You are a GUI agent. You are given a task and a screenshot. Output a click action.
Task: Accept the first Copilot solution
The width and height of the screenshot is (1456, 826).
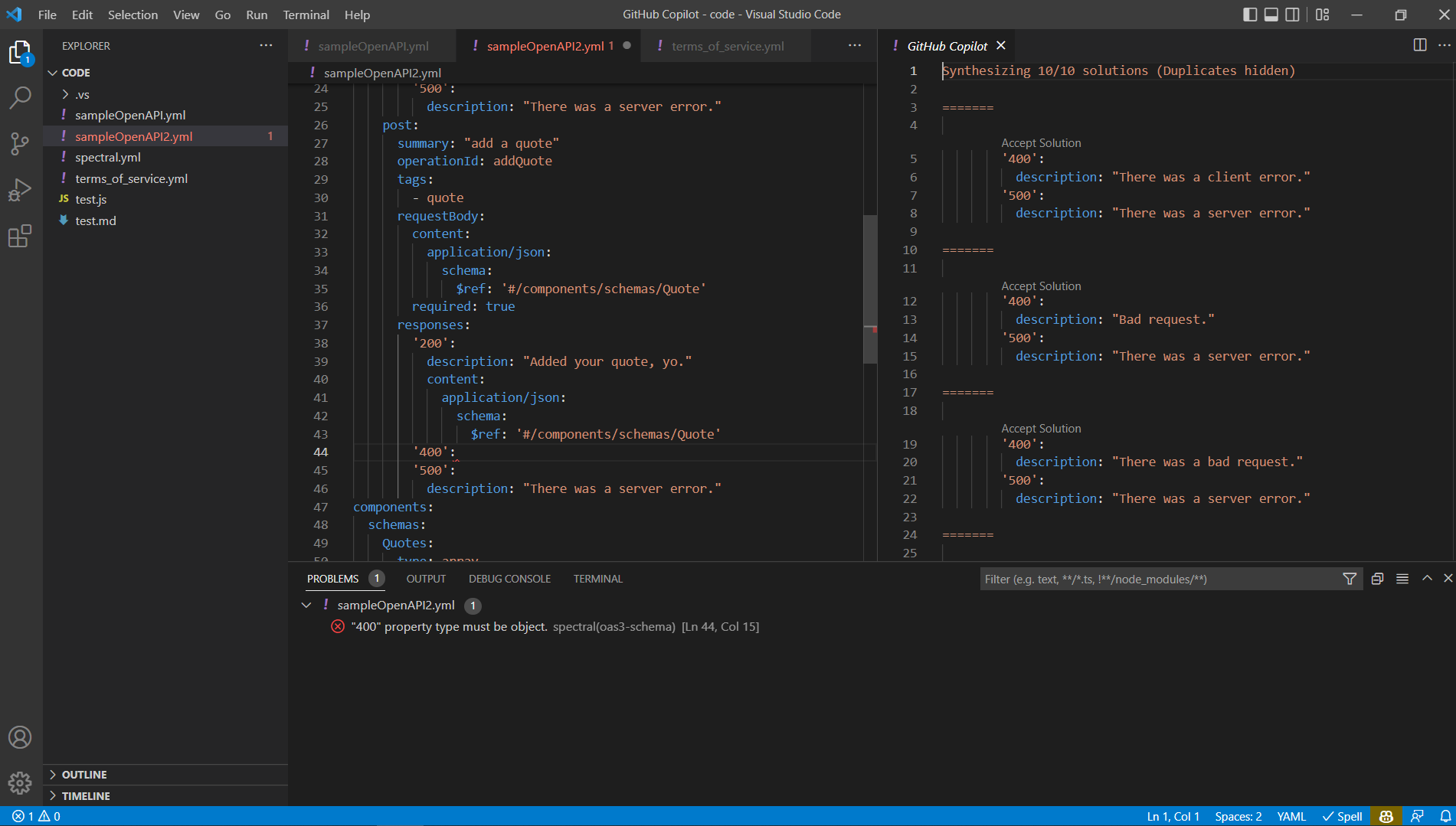coord(1041,143)
